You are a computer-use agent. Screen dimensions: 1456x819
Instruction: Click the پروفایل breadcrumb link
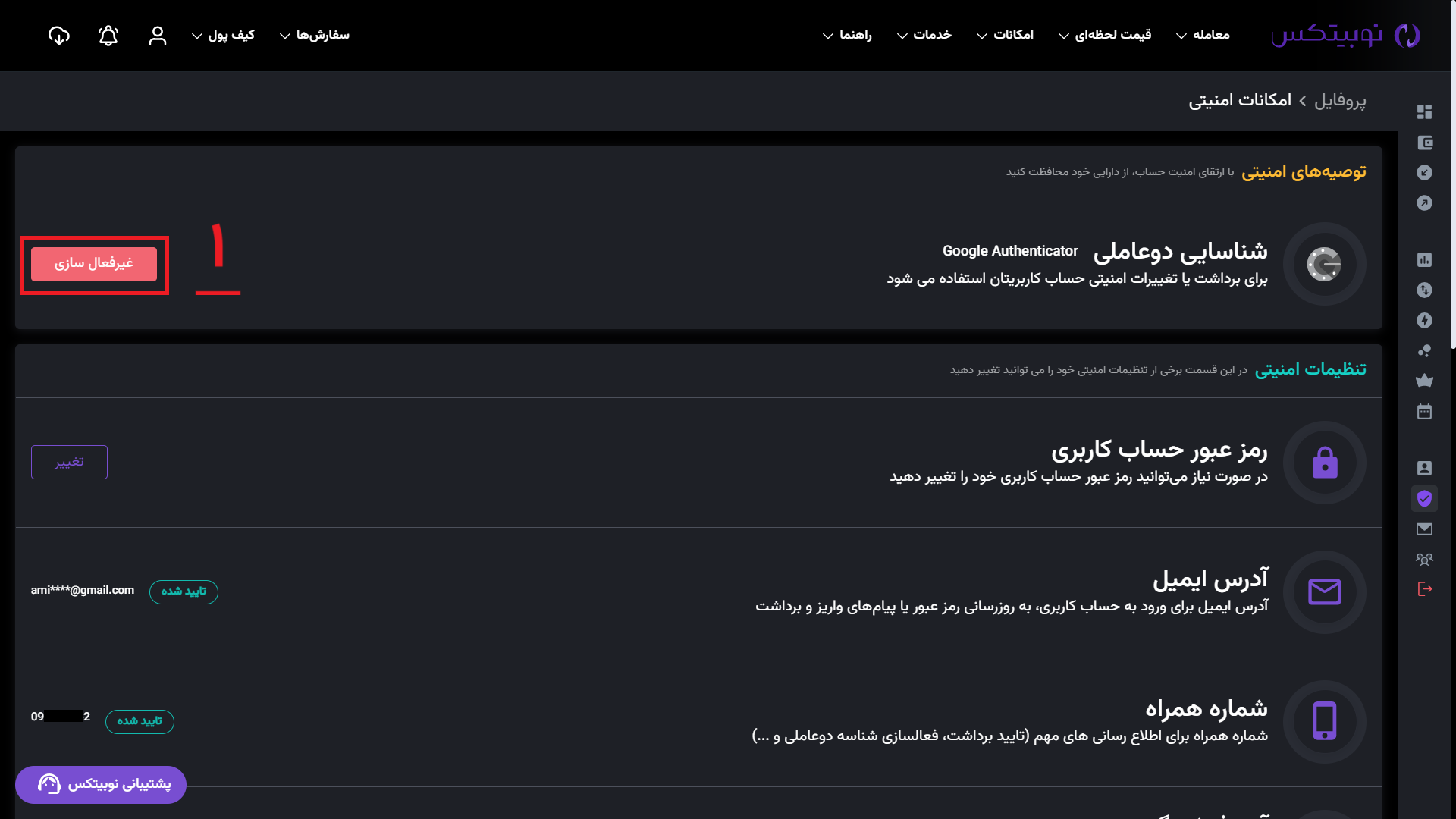pos(1340,100)
